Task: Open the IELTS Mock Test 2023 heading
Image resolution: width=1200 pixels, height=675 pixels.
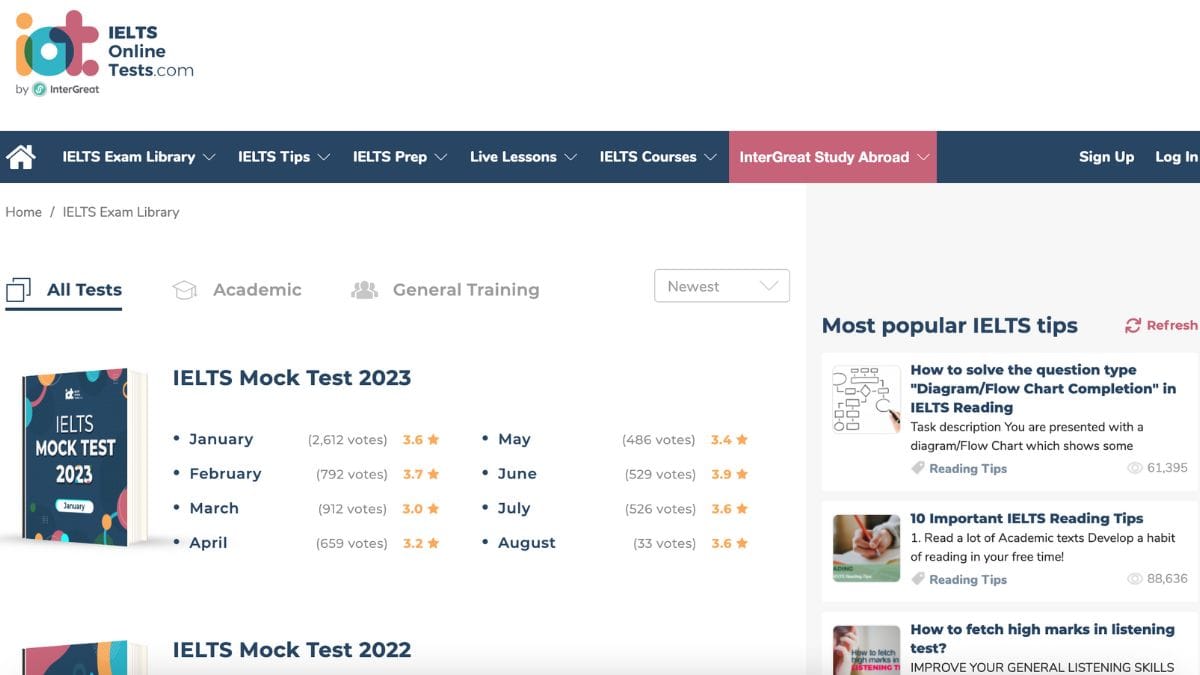Action: click(292, 378)
